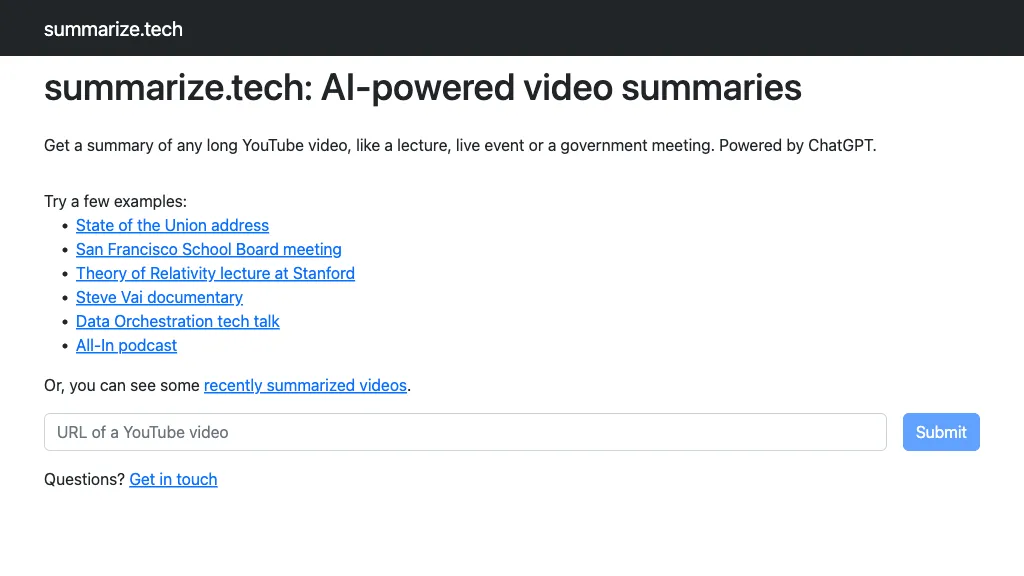
Task: Open the contact link labeled Get in touch
Action: 173,479
